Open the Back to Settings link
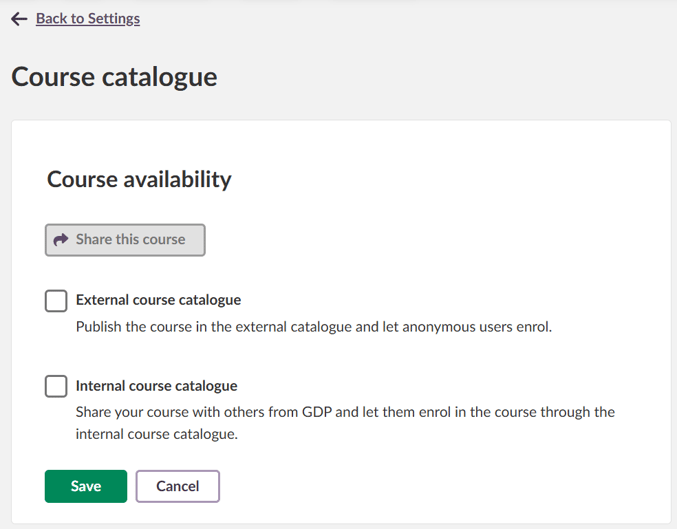Image resolution: width=677 pixels, height=529 pixels. 88,19
